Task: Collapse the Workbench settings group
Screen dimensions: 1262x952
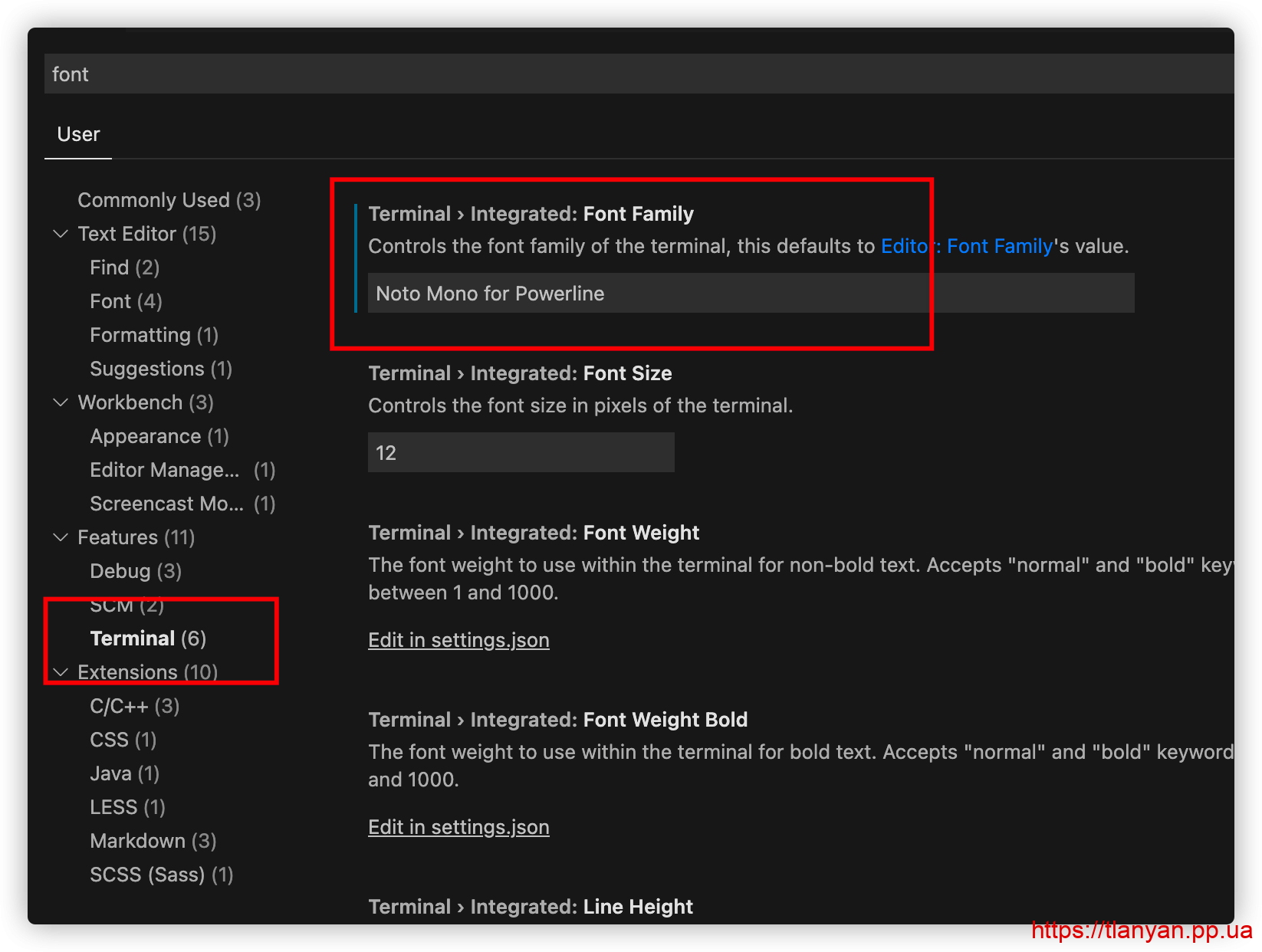Action: pos(61,402)
